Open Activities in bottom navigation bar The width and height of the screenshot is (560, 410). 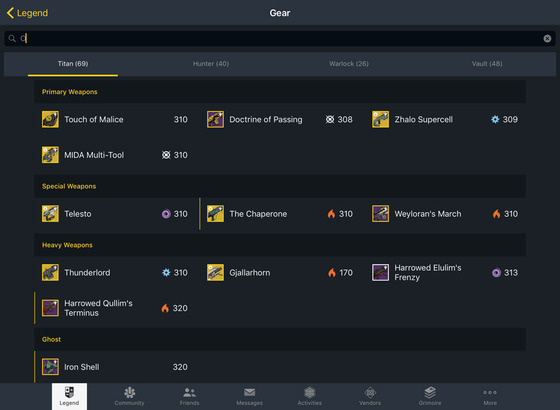(x=310, y=396)
